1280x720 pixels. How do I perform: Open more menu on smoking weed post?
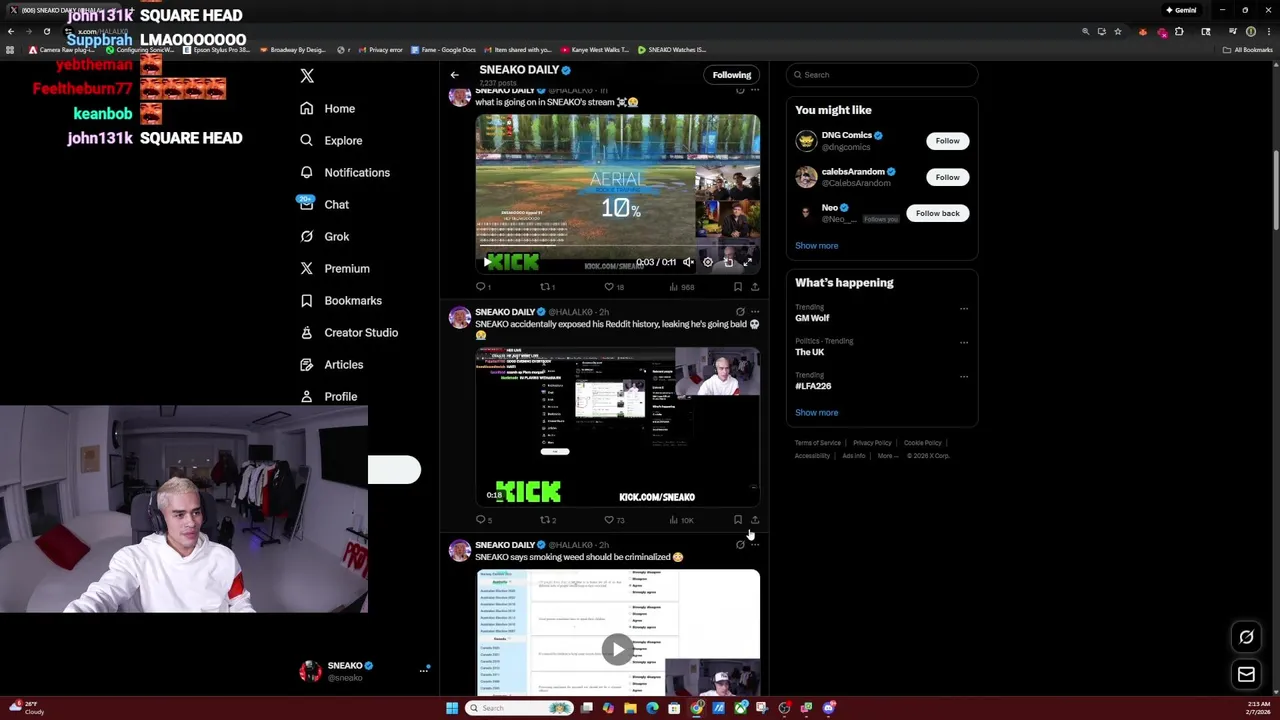tap(755, 545)
